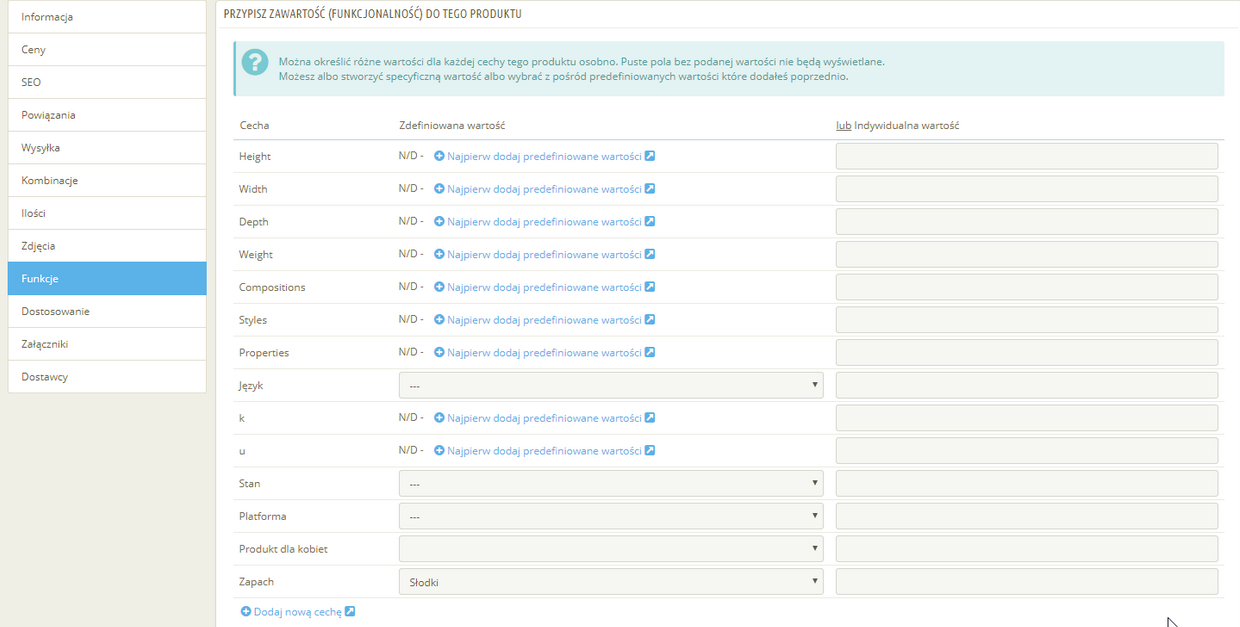Click the plus icon in the Height row
This screenshot has width=1240, height=627.
pyautogui.click(x=439, y=156)
